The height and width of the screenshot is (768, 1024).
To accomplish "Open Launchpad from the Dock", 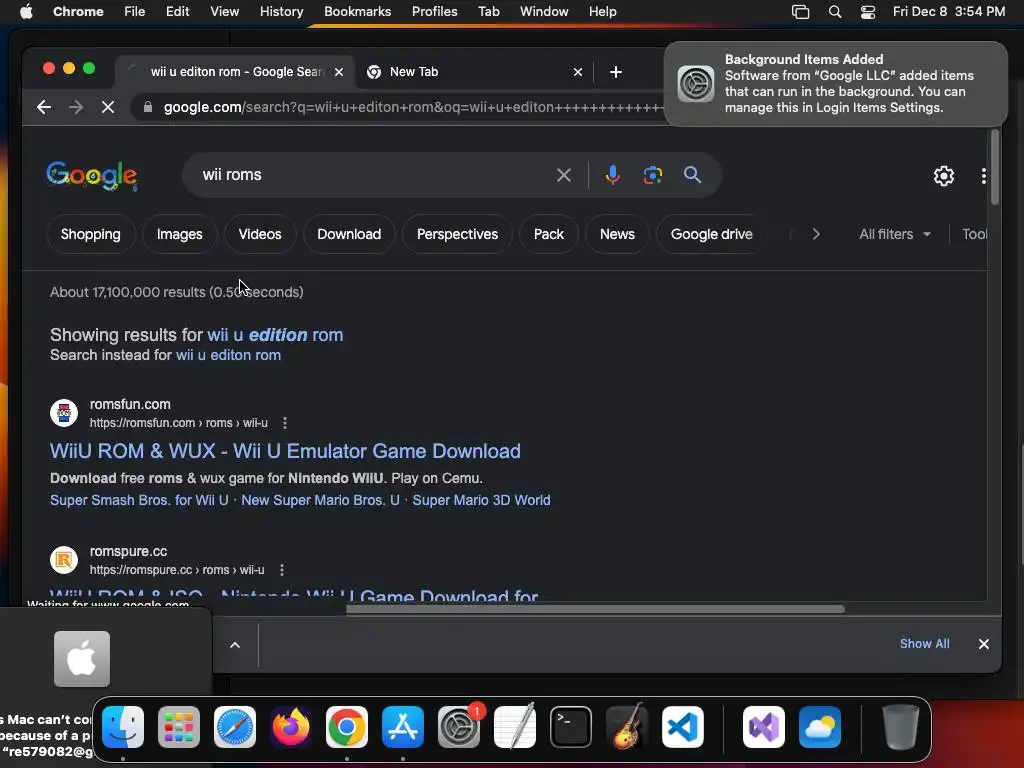I will (179, 727).
